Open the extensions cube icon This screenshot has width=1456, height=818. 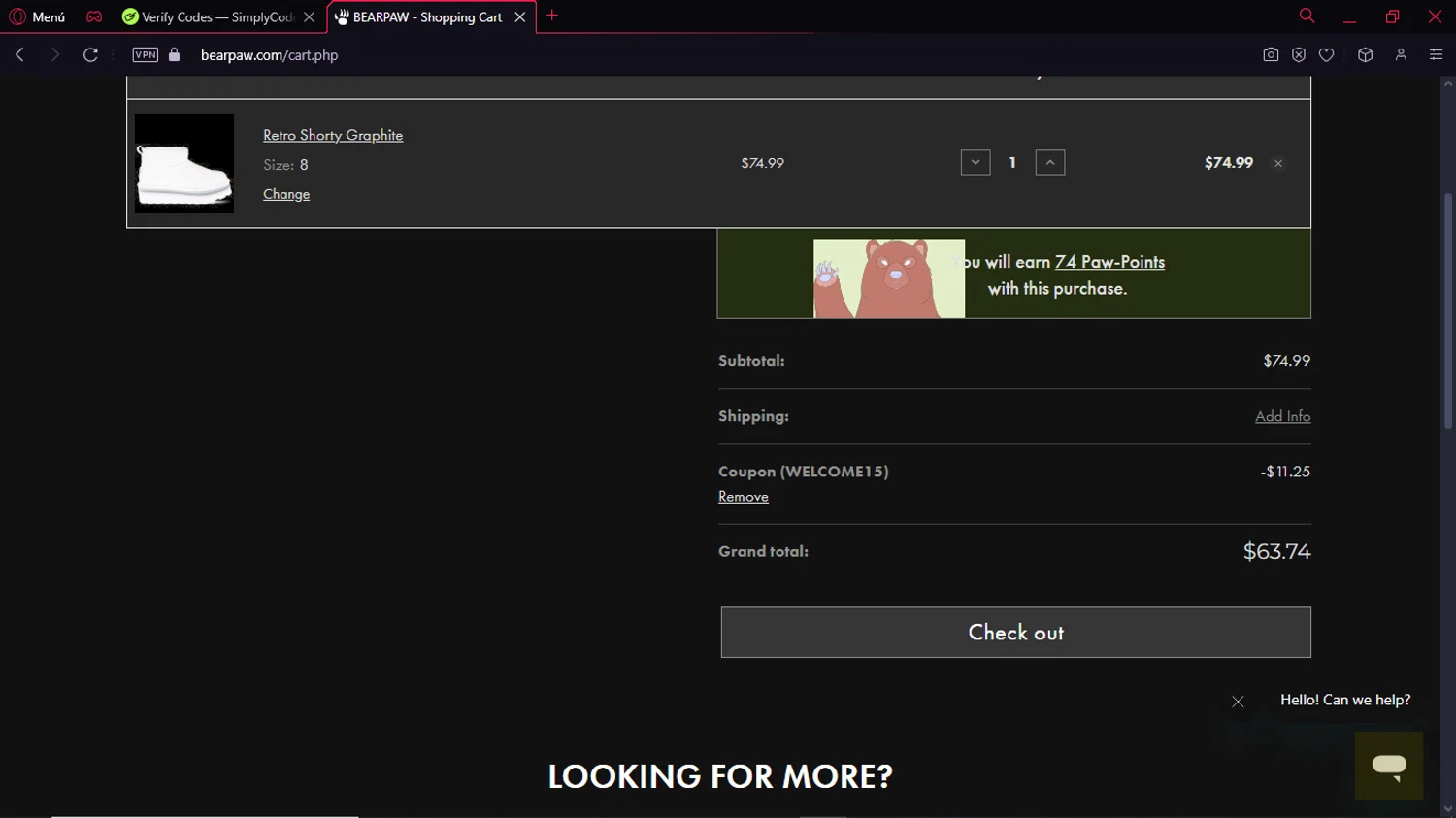pyautogui.click(x=1365, y=54)
